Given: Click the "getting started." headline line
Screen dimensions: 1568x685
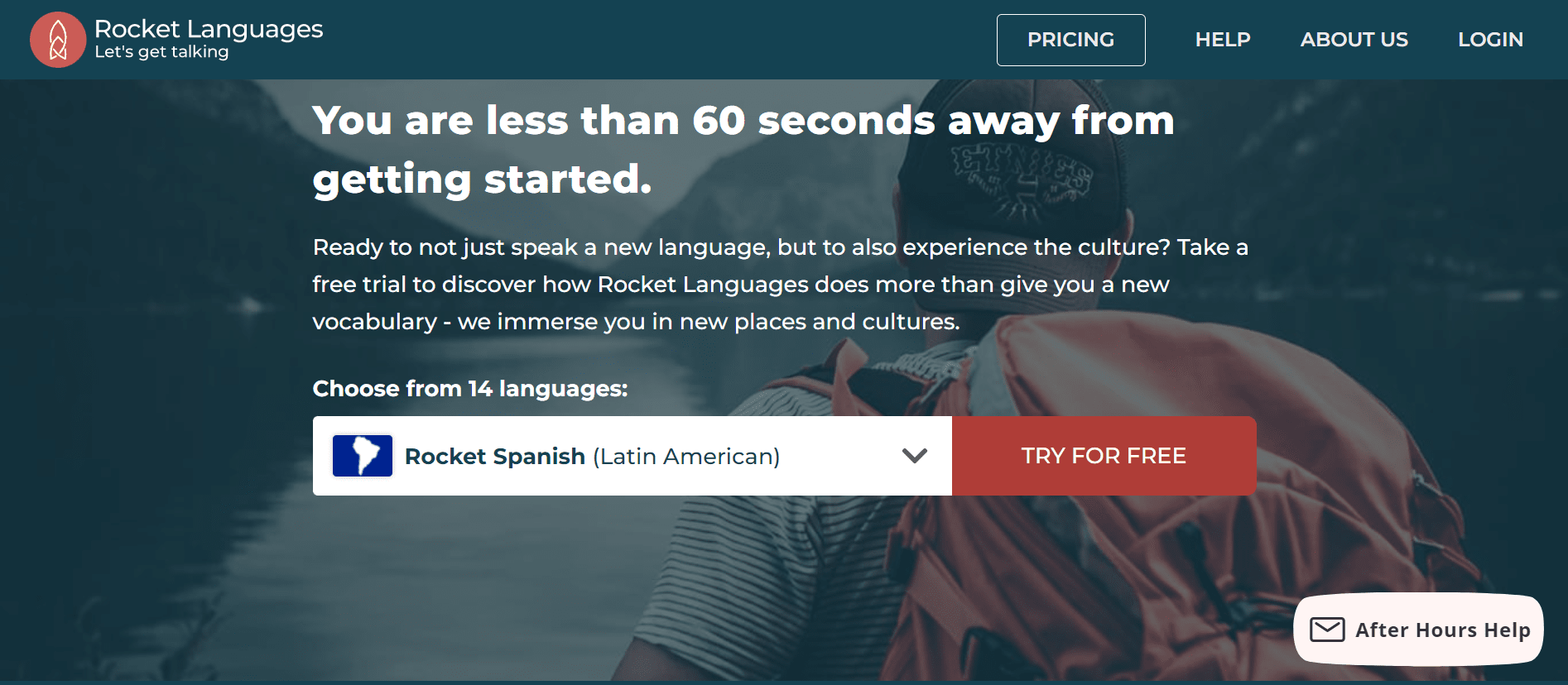Looking at the screenshot, I should (482, 180).
